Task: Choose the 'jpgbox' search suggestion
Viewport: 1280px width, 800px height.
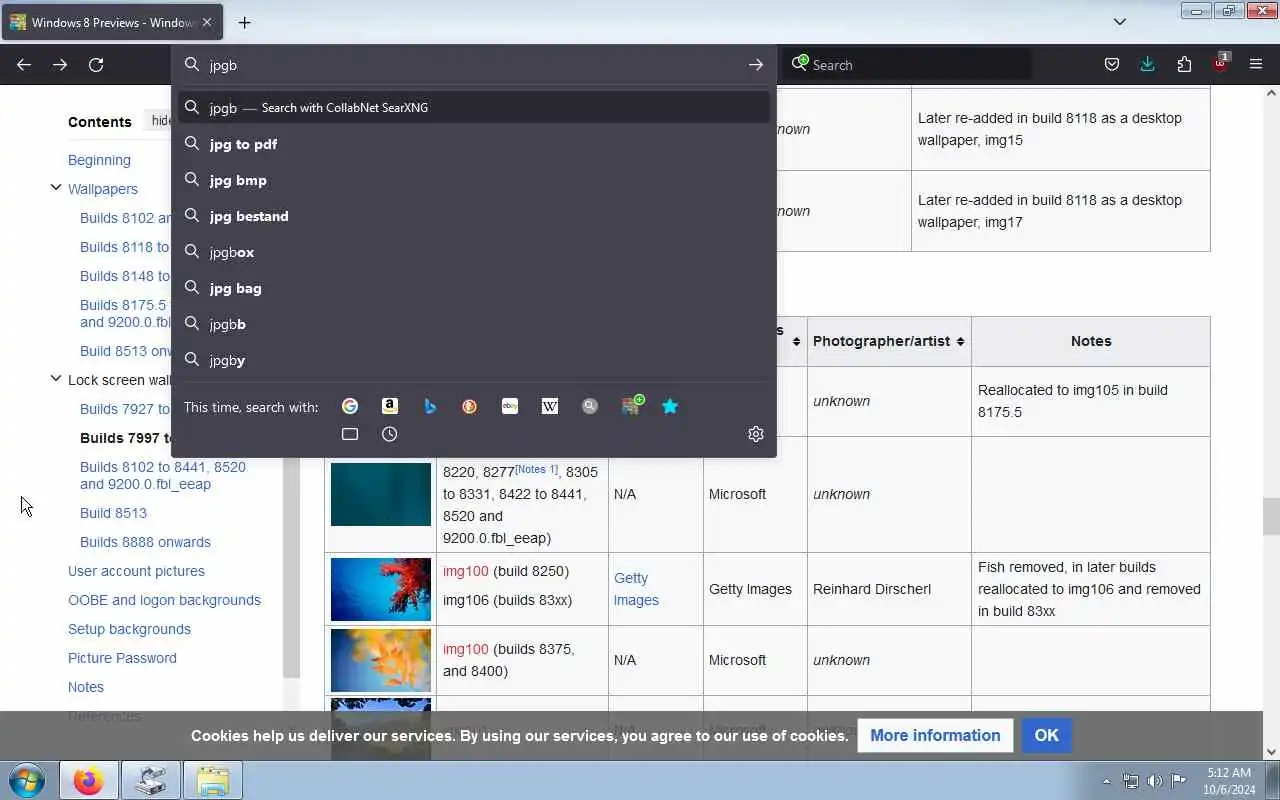Action: pos(474,252)
